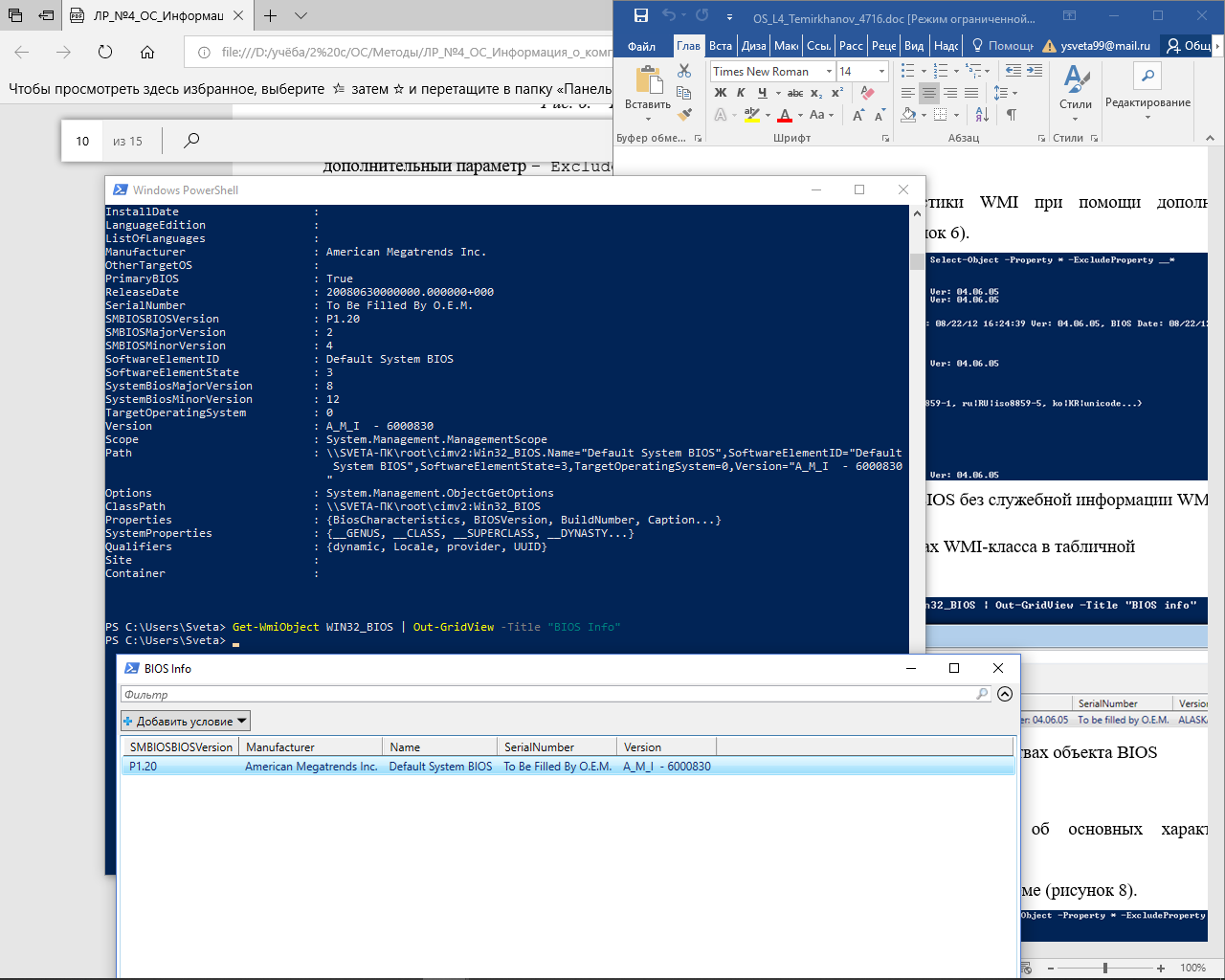This screenshot has width=1225, height=980.
Task: Click the Save icon in Word's title bar
Action: (x=641, y=15)
